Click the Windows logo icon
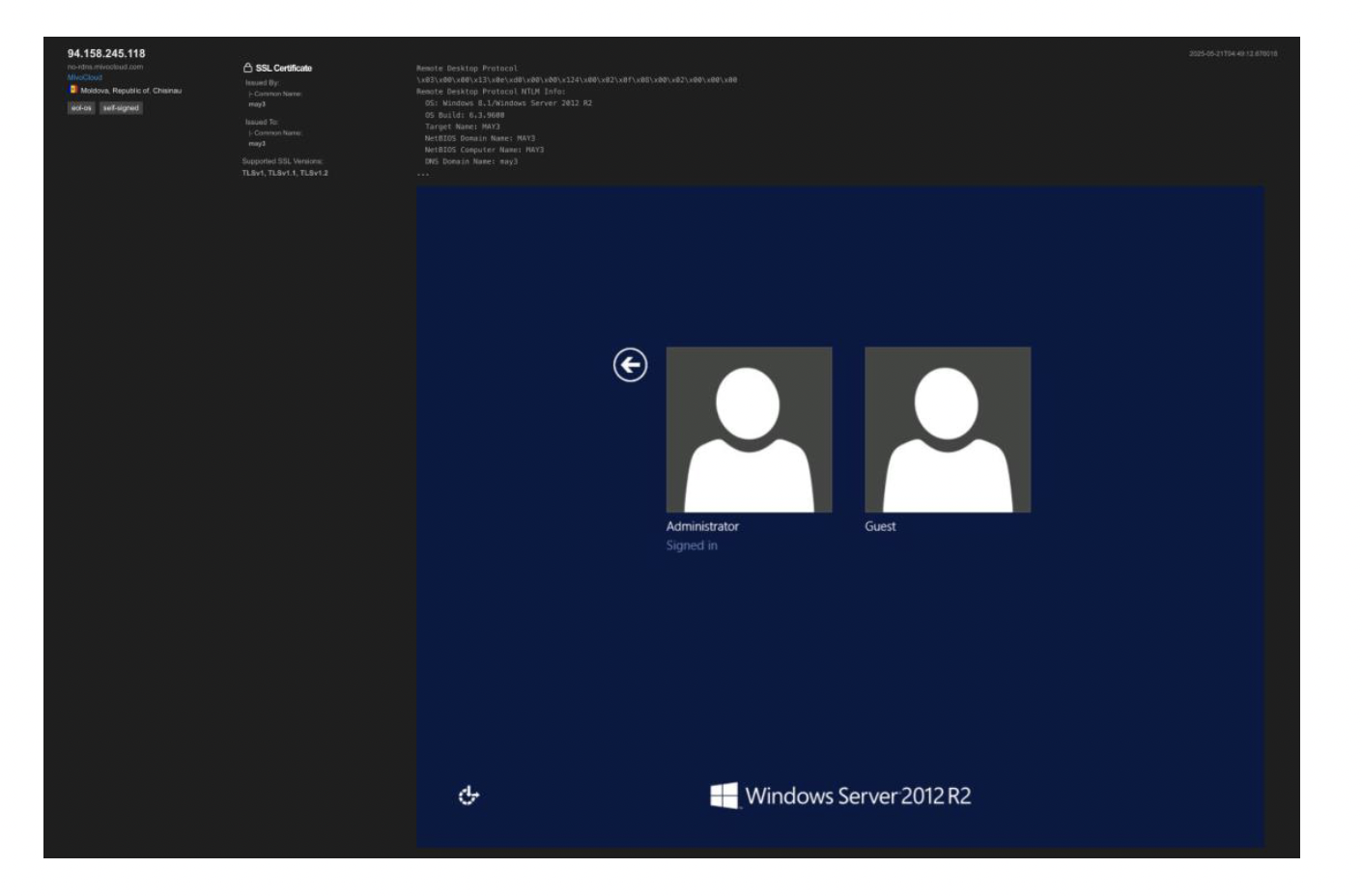The height and width of the screenshot is (896, 1362). pos(724,796)
